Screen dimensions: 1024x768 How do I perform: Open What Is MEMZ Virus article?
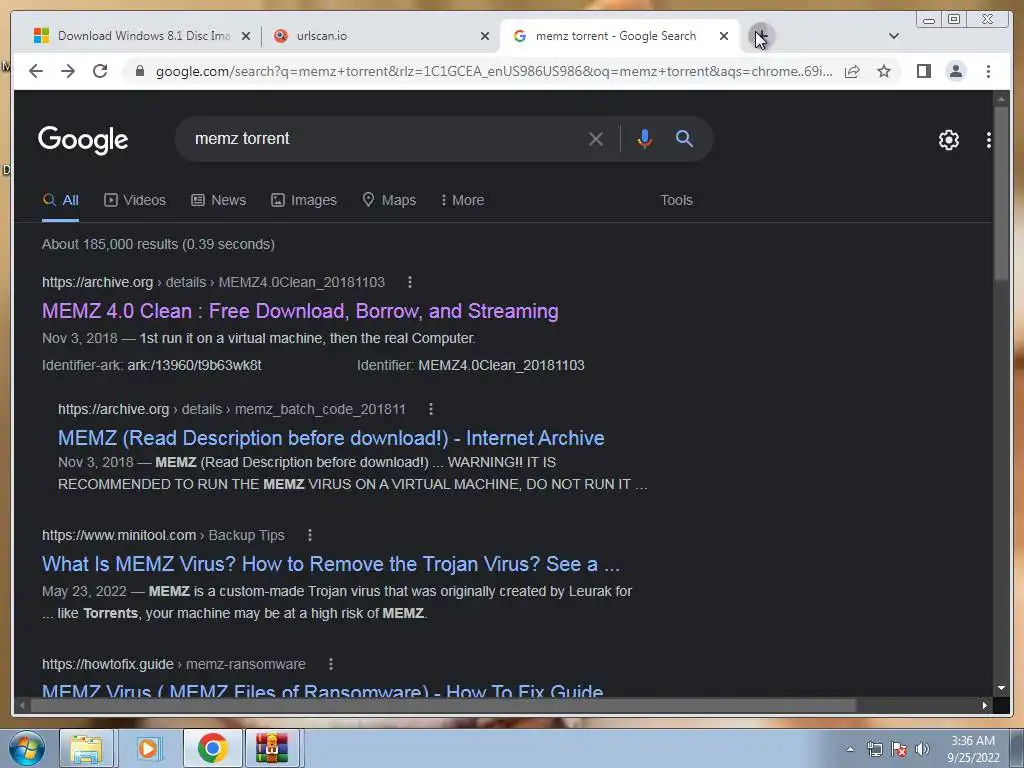coord(330,564)
